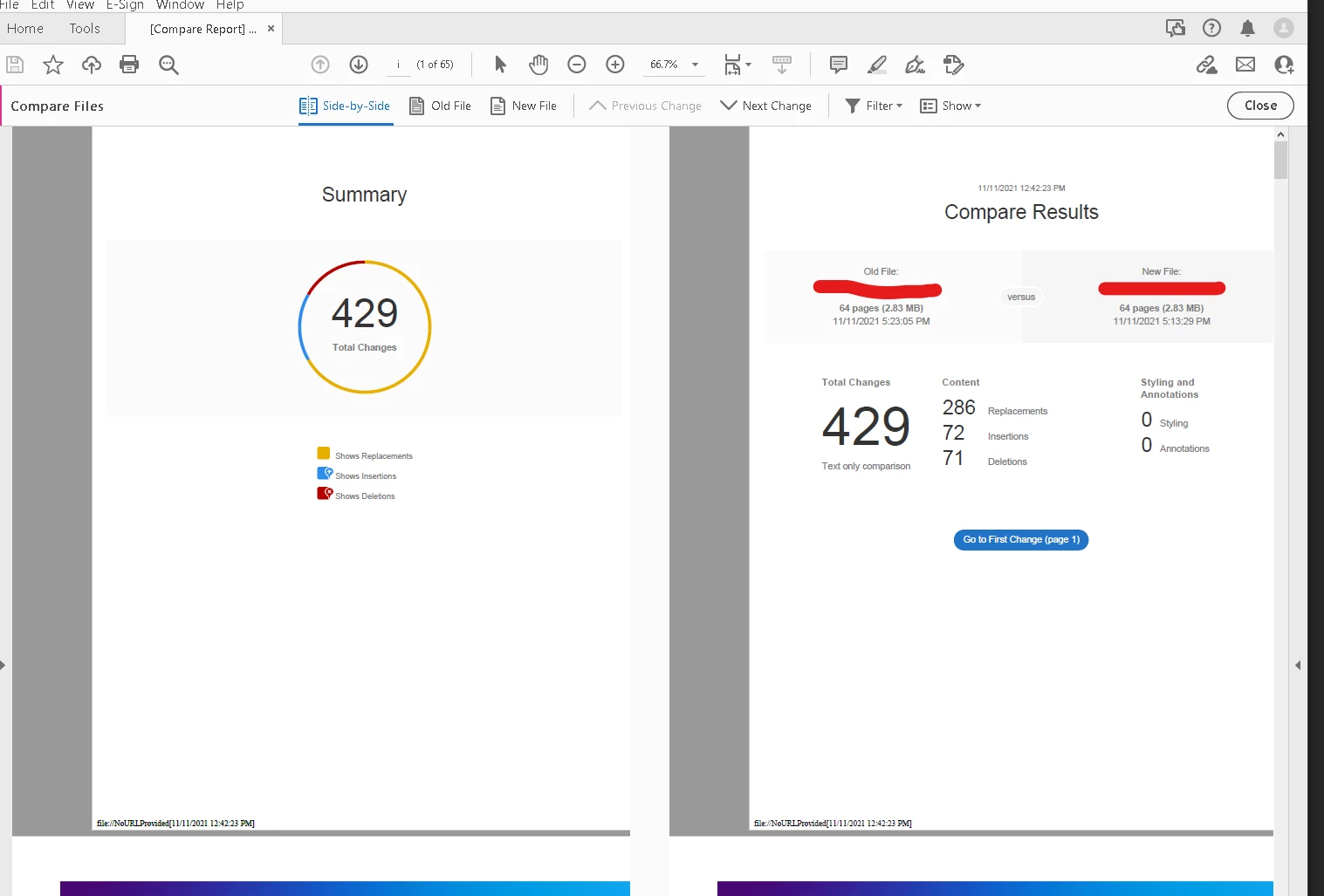Click the Previous Change button
1324x896 pixels.
click(x=646, y=106)
